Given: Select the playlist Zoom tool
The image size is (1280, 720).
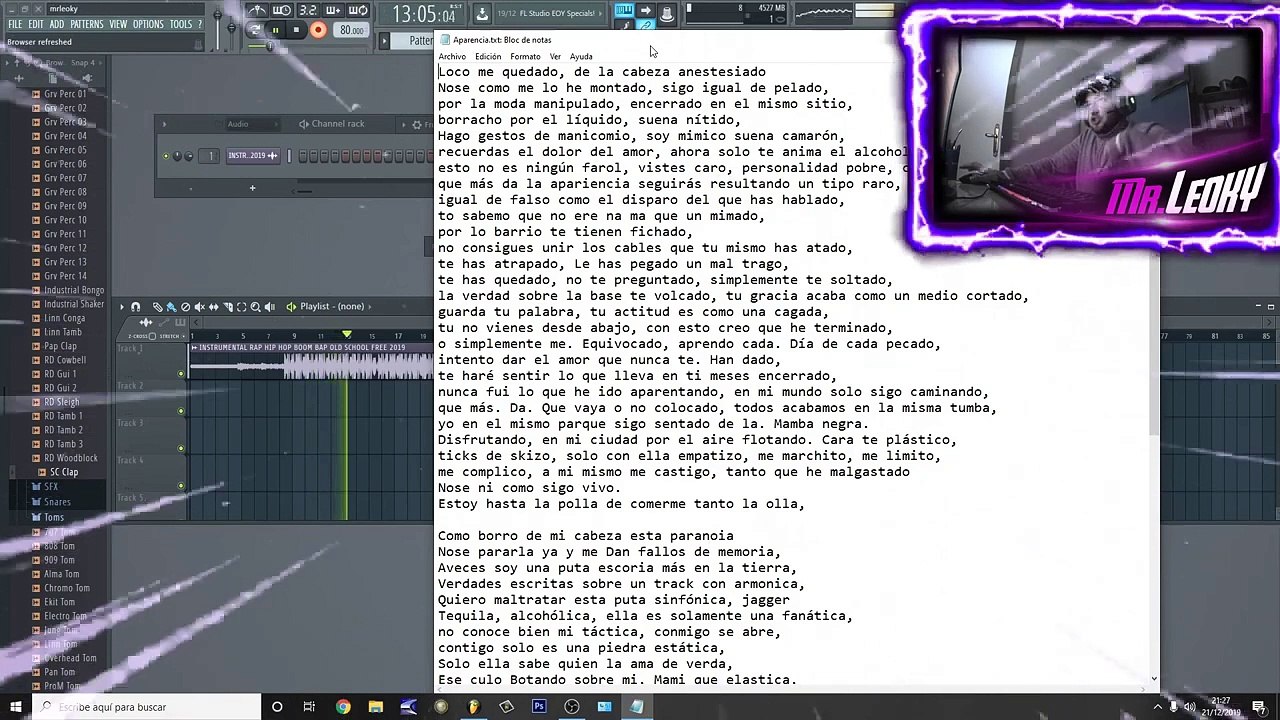Looking at the screenshot, I should point(255,307).
